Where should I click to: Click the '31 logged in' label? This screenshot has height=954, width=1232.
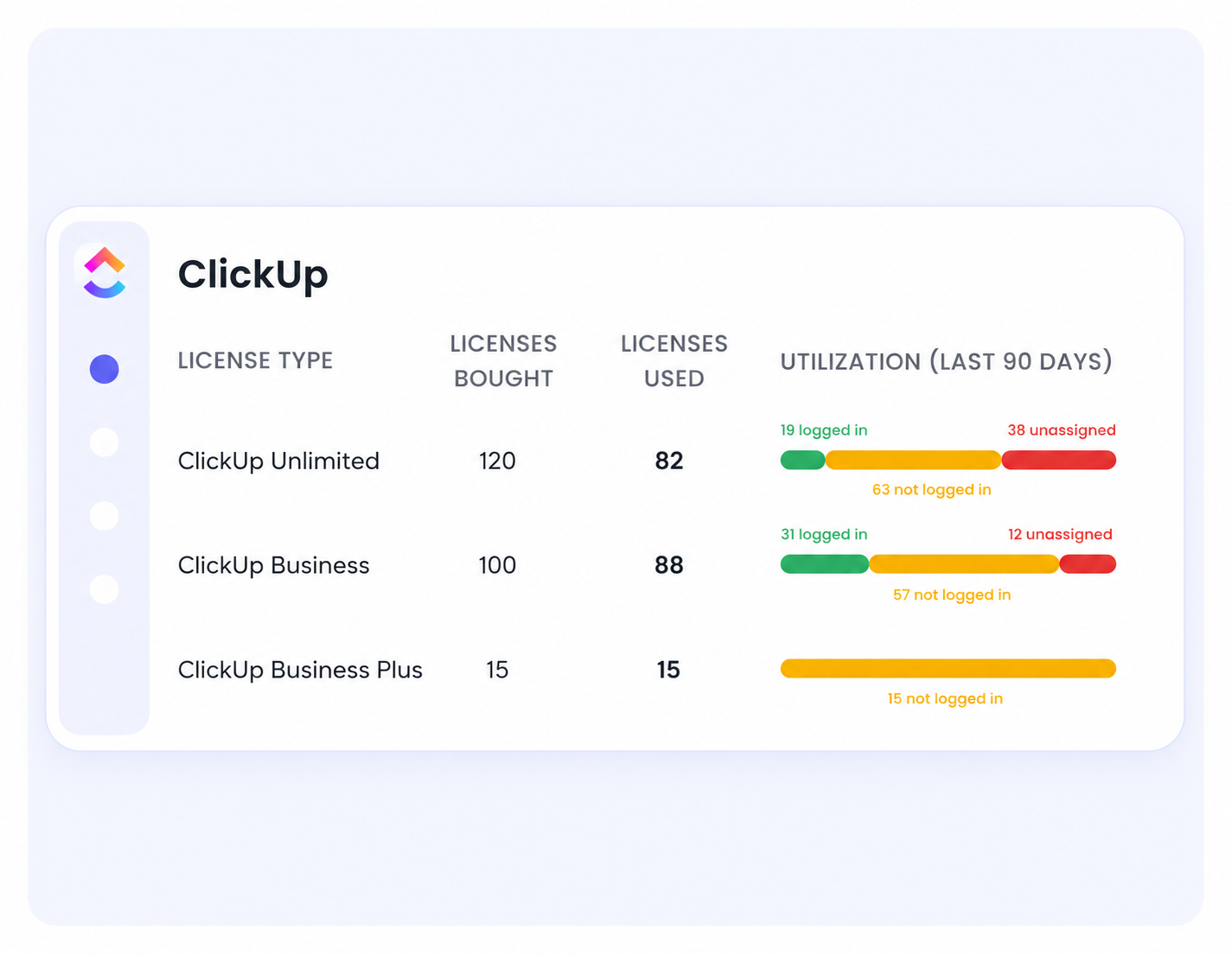click(824, 535)
